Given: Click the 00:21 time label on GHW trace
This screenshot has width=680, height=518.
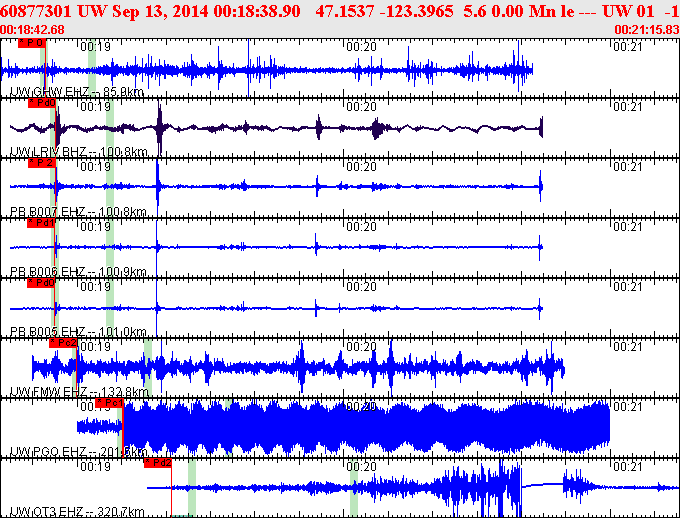Looking at the screenshot, I should 628,46.
